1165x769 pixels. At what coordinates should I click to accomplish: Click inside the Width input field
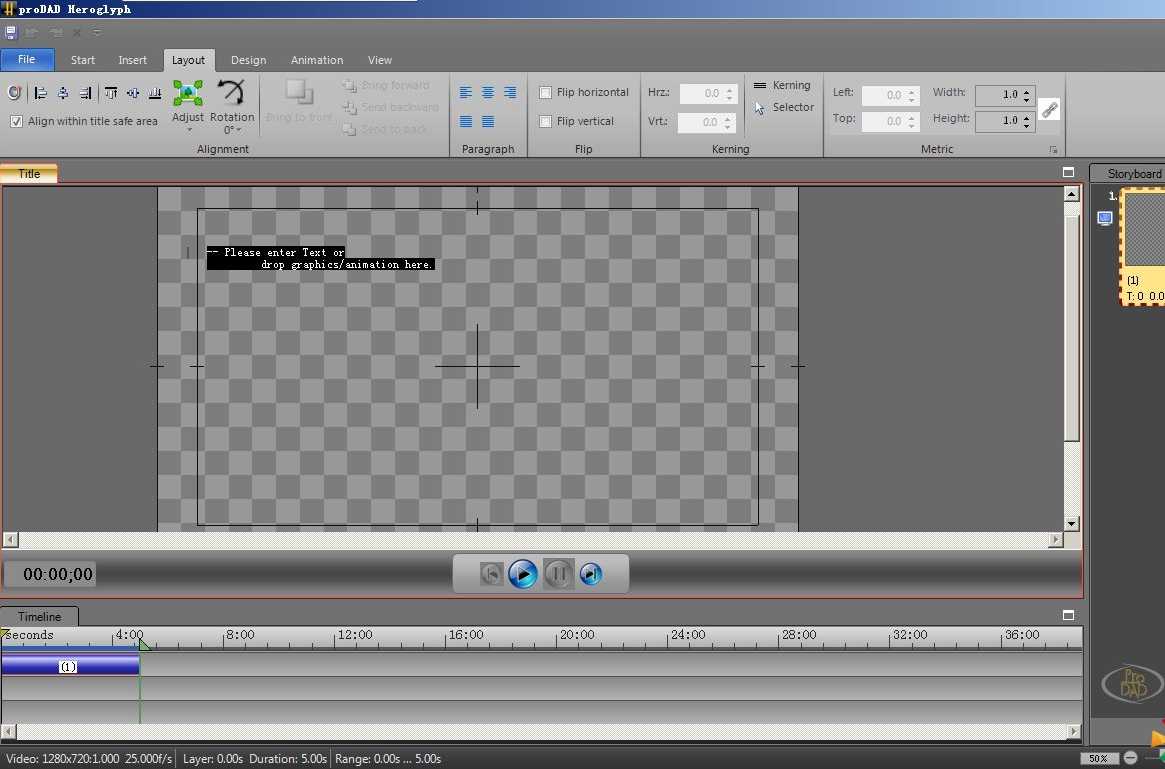(999, 94)
